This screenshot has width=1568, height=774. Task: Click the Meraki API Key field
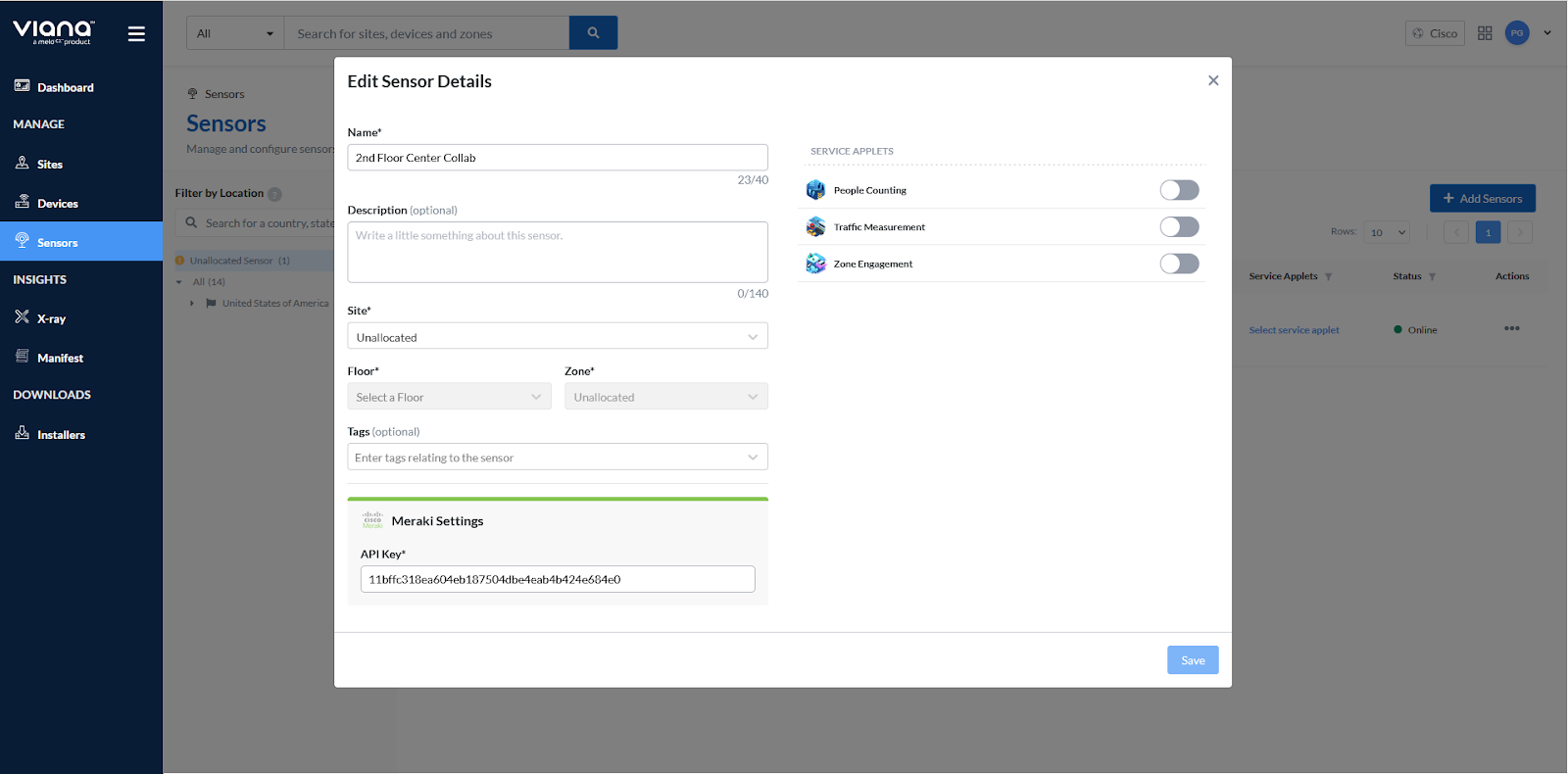557,579
